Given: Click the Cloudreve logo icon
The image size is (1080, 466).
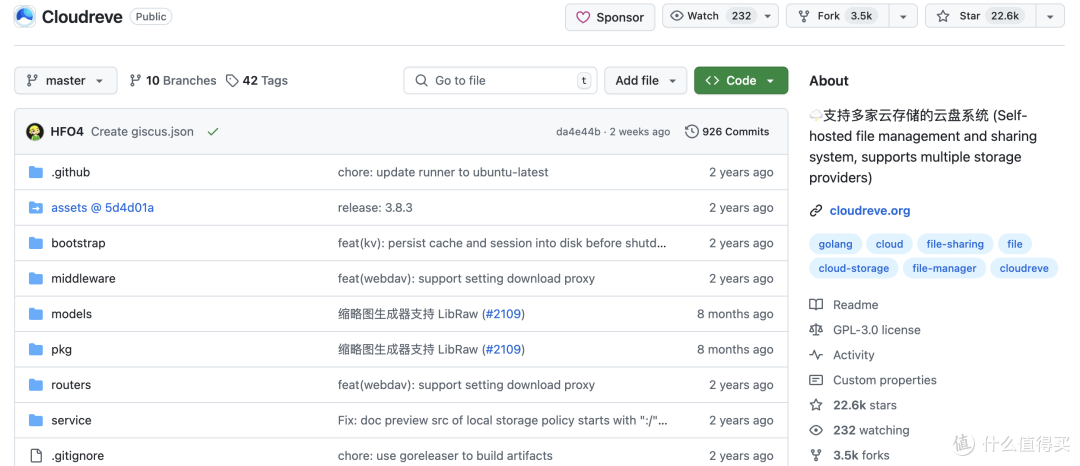Looking at the screenshot, I should (x=25, y=17).
